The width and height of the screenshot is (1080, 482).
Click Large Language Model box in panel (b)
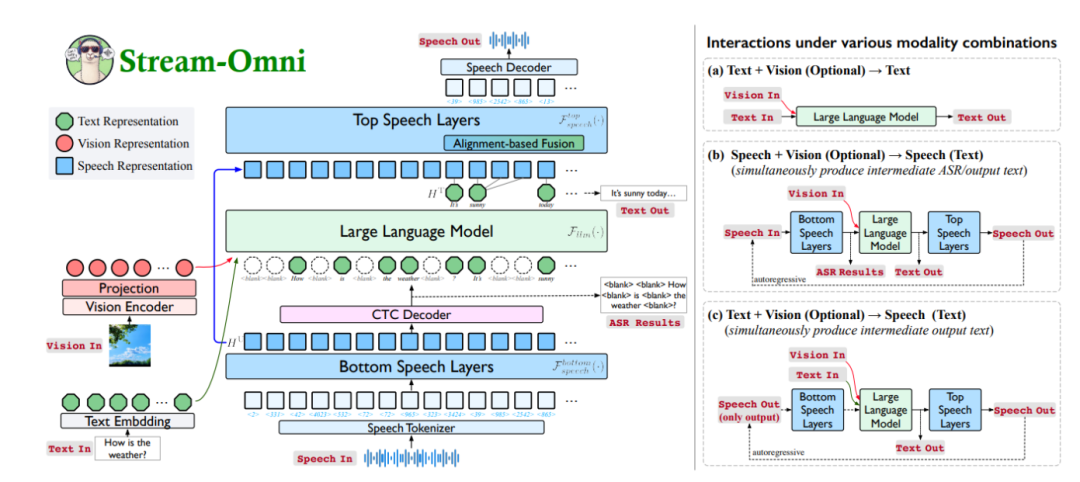(886, 233)
